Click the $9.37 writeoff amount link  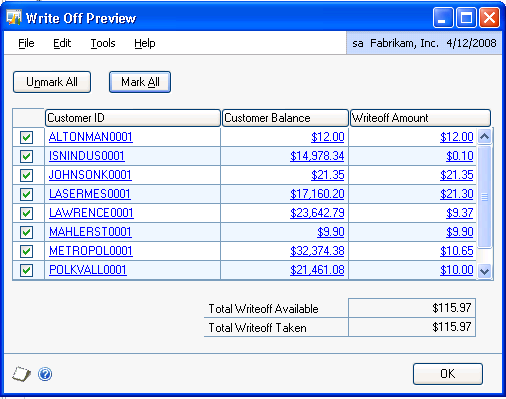[x=460, y=213]
